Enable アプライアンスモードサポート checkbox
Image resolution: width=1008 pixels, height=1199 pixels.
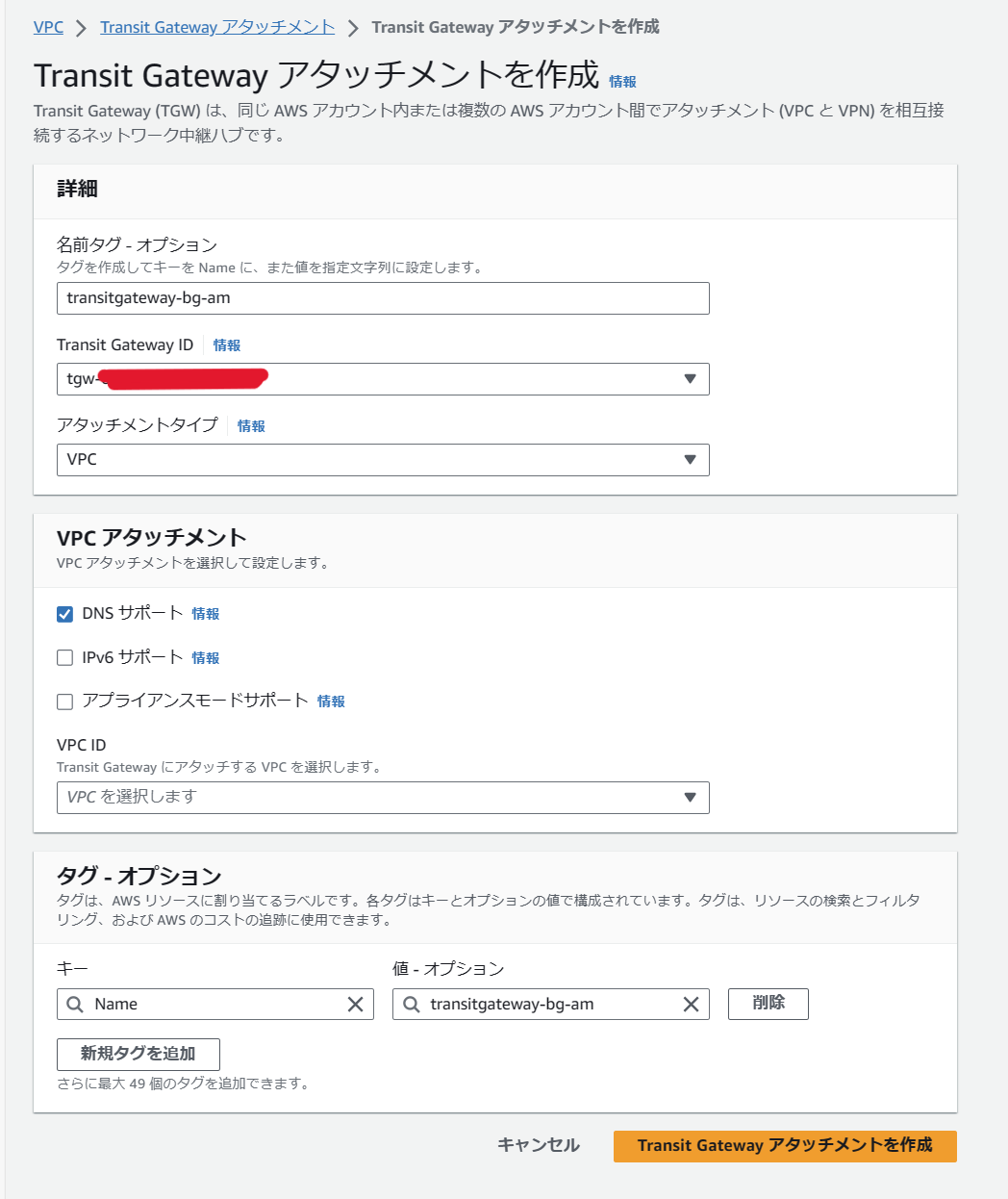click(65, 702)
